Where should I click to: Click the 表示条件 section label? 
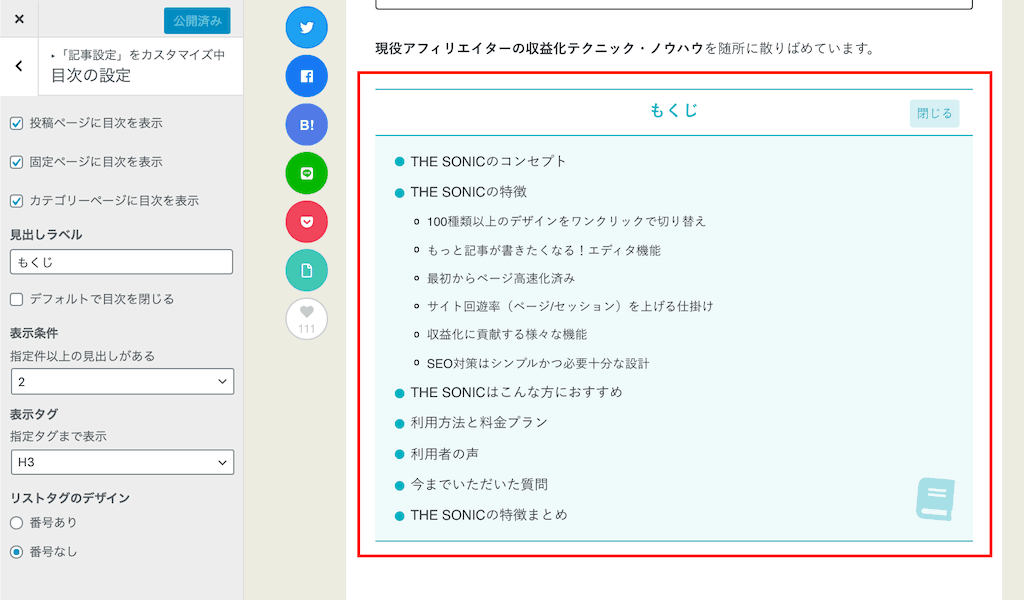tap(34, 334)
